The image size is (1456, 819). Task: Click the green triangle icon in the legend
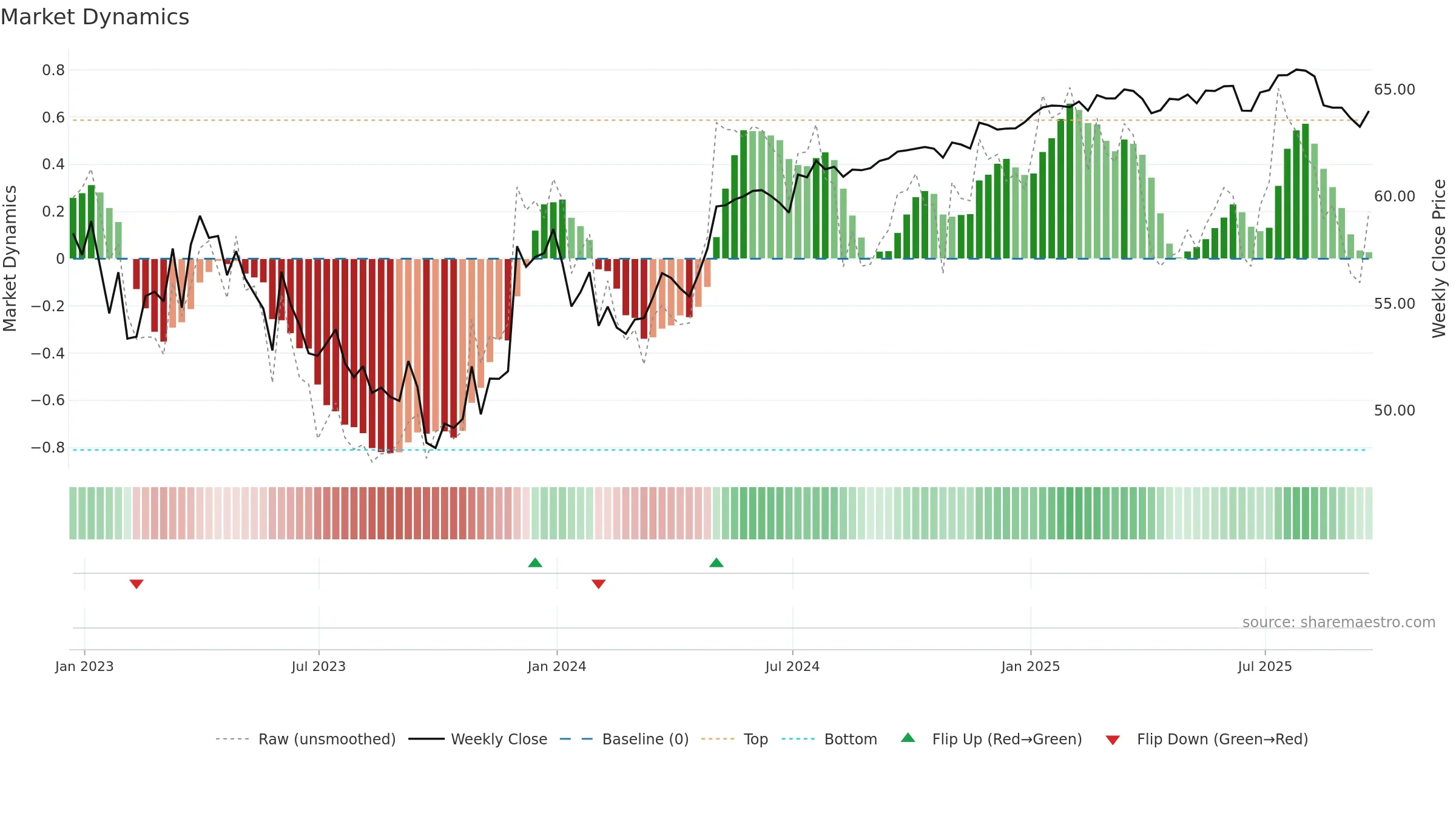coord(908,738)
